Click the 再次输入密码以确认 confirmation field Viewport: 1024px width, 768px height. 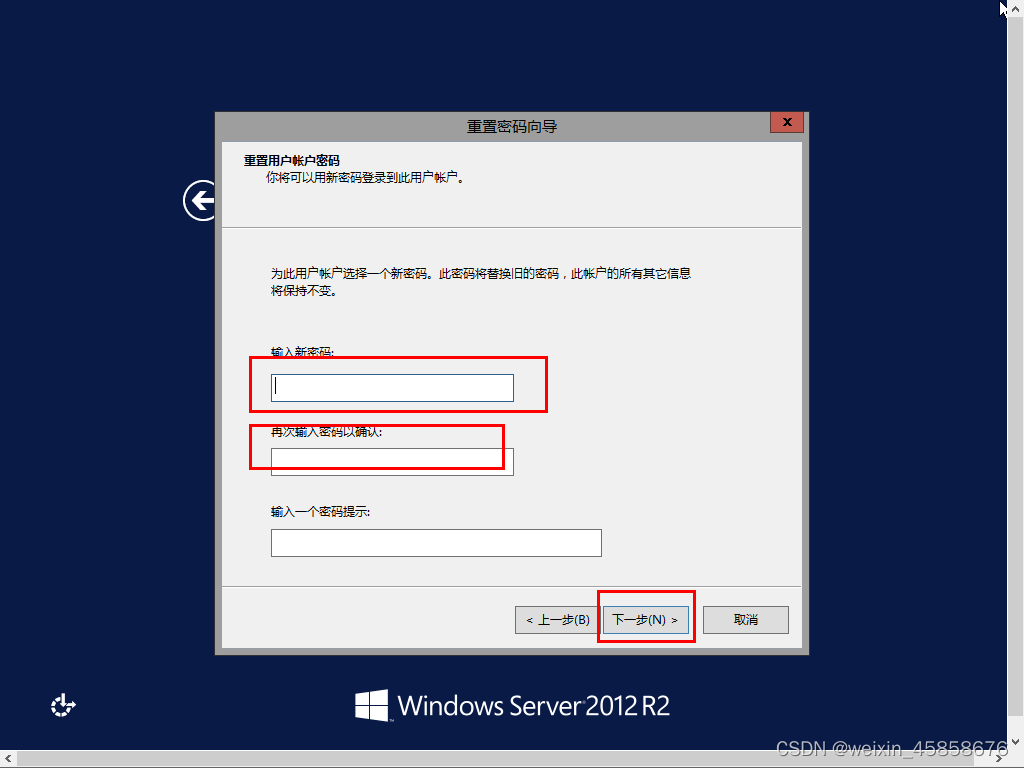(x=392, y=462)
